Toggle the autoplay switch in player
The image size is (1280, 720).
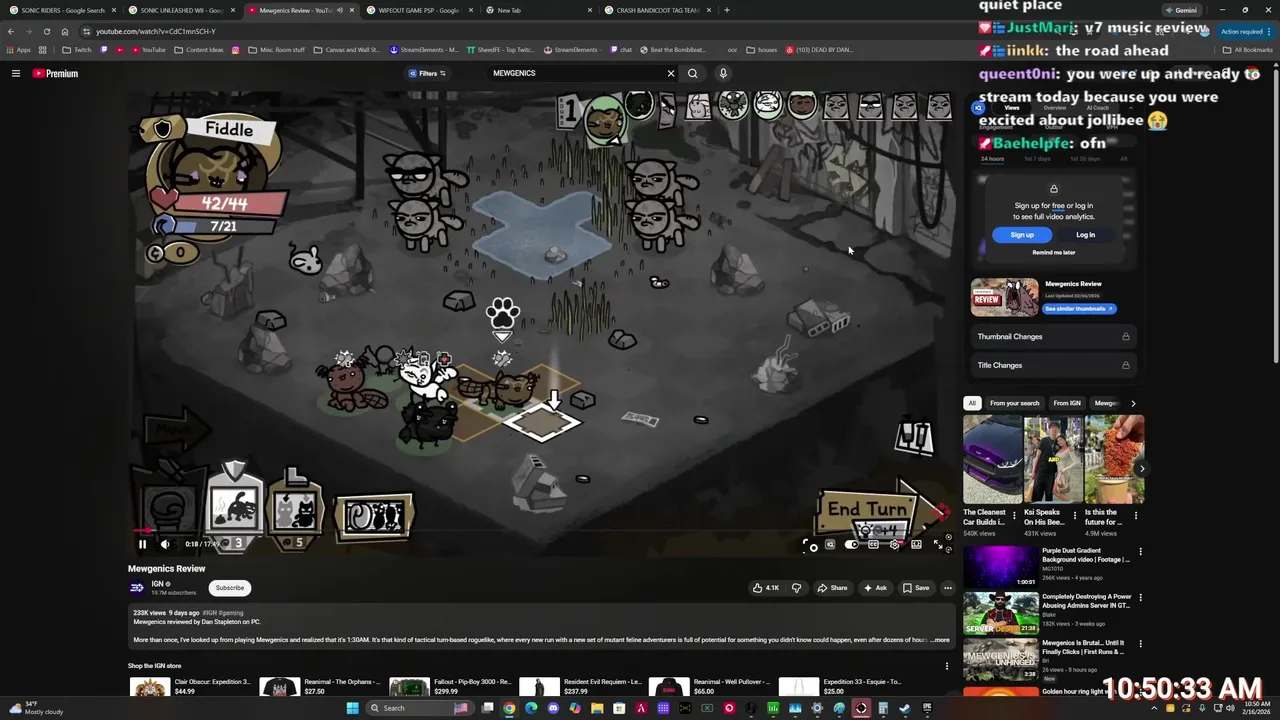point(852,545)
